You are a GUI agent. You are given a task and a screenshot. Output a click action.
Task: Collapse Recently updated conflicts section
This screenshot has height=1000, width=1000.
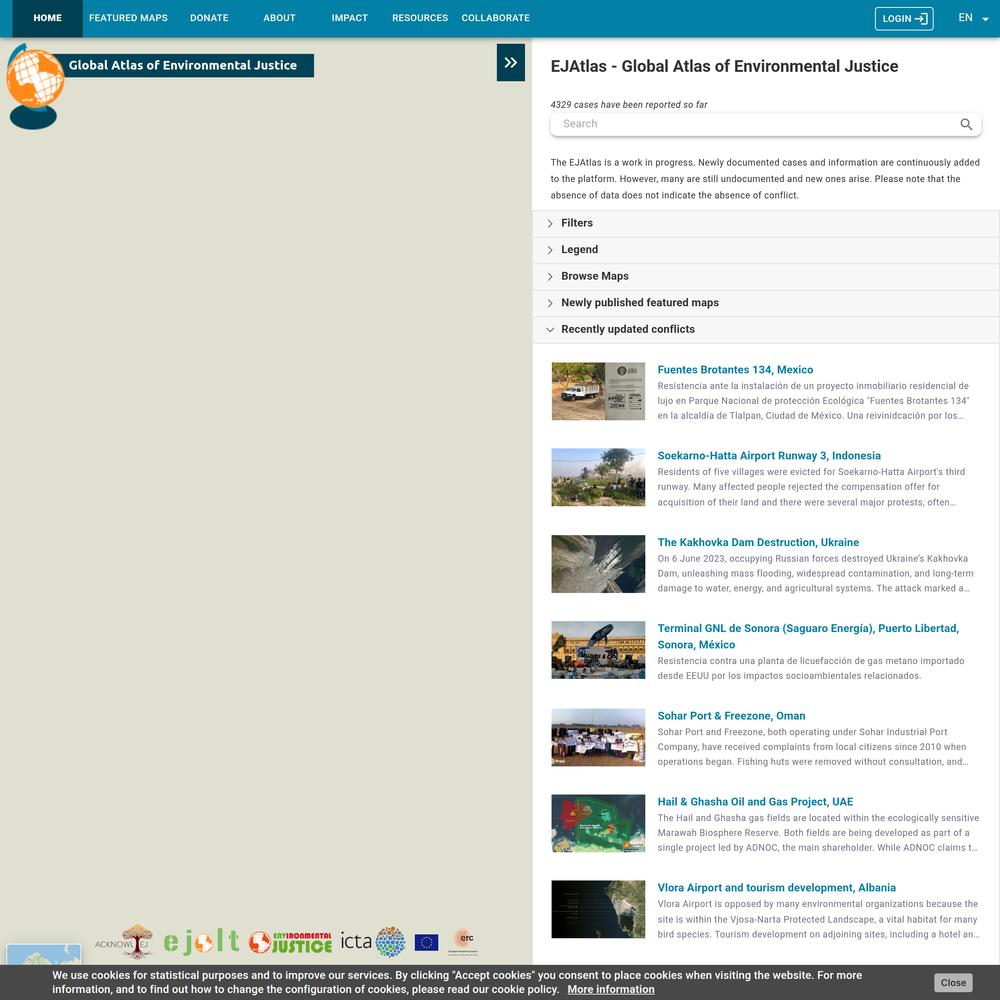766,330
